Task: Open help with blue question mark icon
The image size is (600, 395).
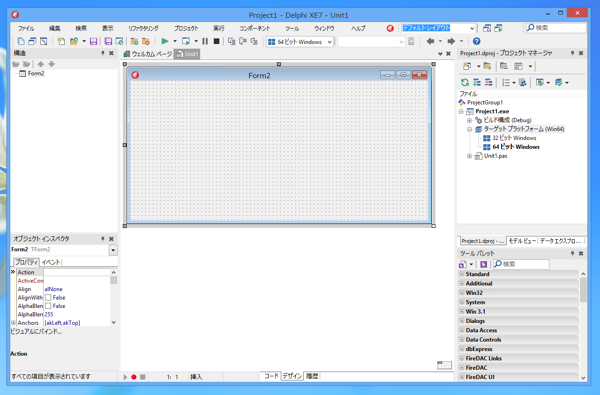Action: click(476, 41)
